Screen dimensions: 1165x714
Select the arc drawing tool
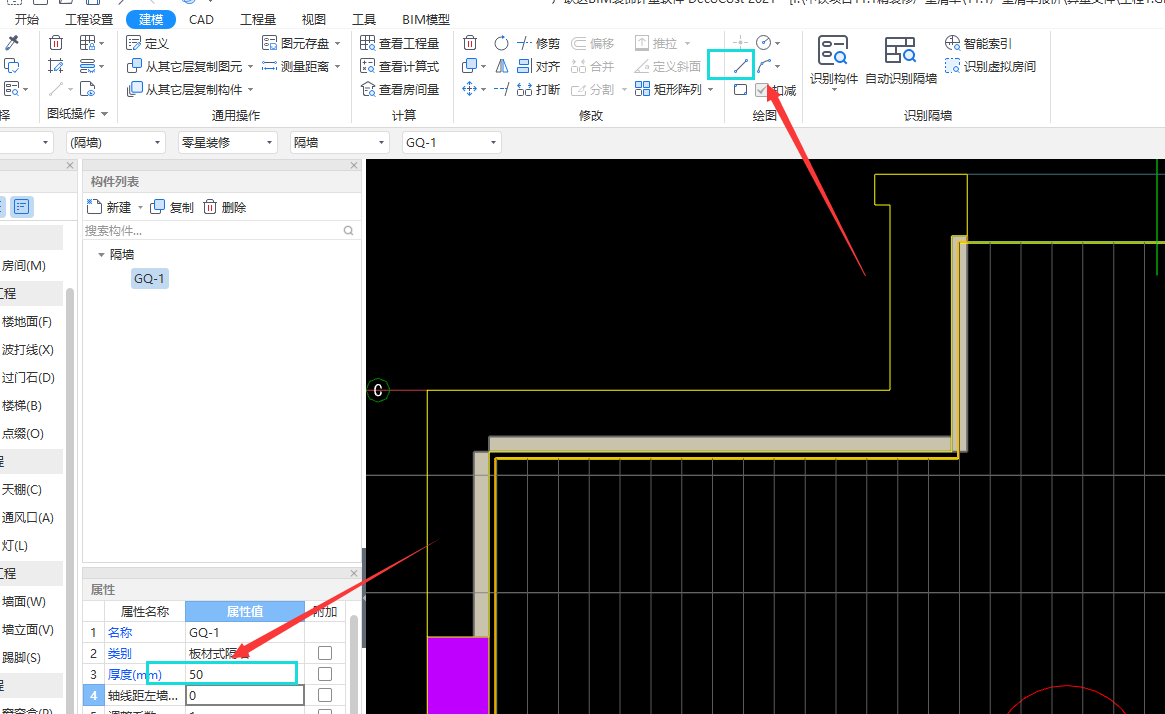pos(764,66)
